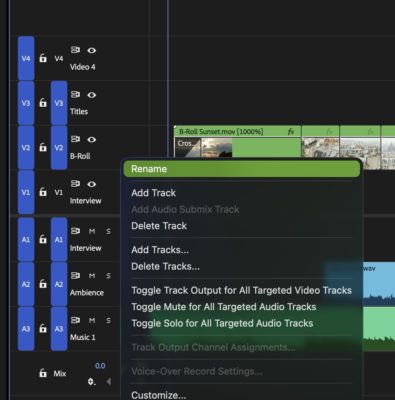395x400 pixels.
Task: Toggle V3 source patching button
Action: tap(26, 103)
